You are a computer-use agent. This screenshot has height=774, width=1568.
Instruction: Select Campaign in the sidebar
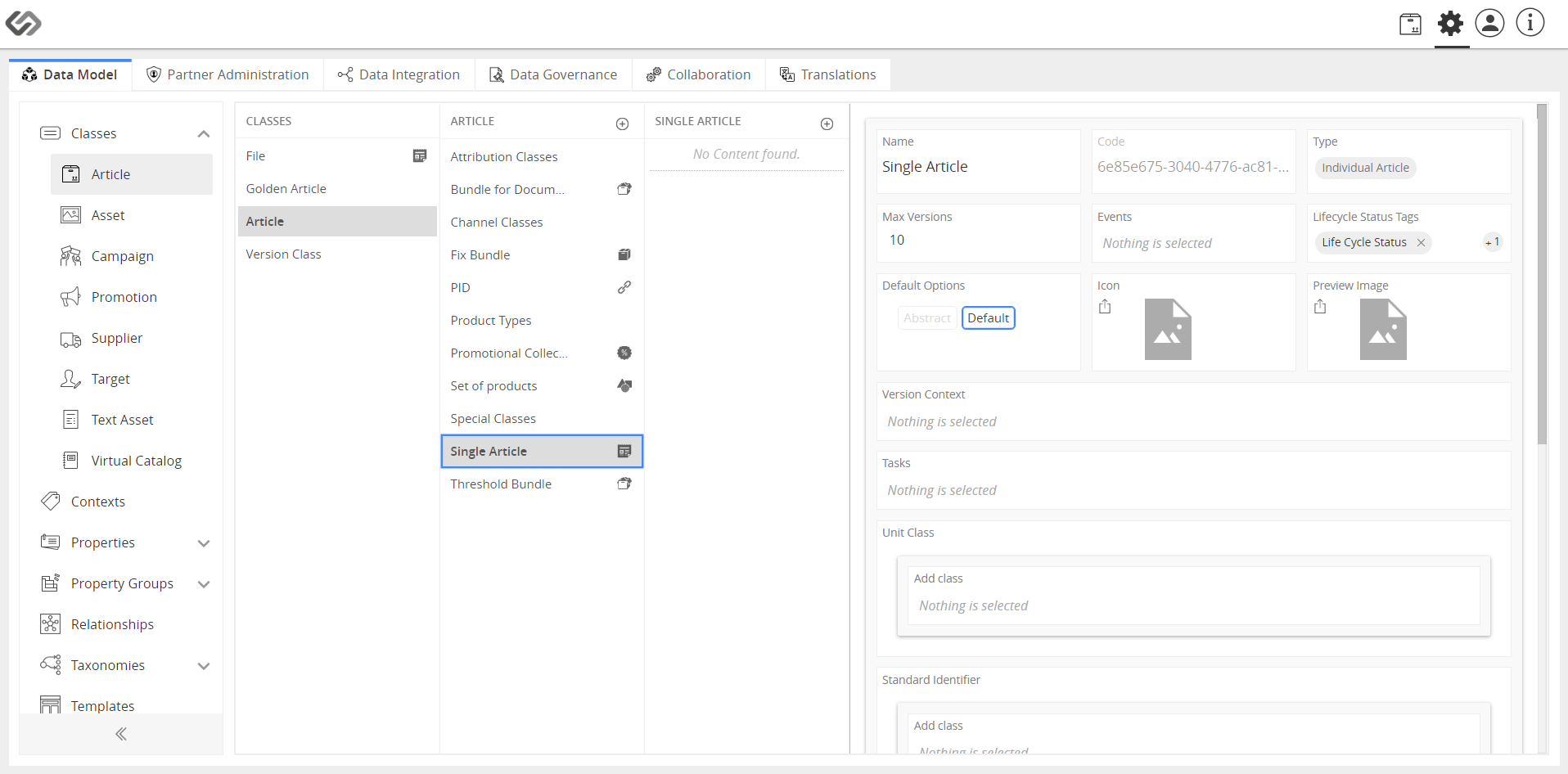coord(131,256)
